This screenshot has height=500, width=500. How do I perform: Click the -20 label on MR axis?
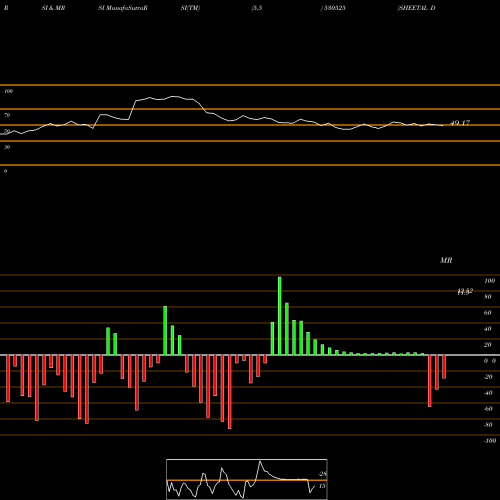pos(488,377)
